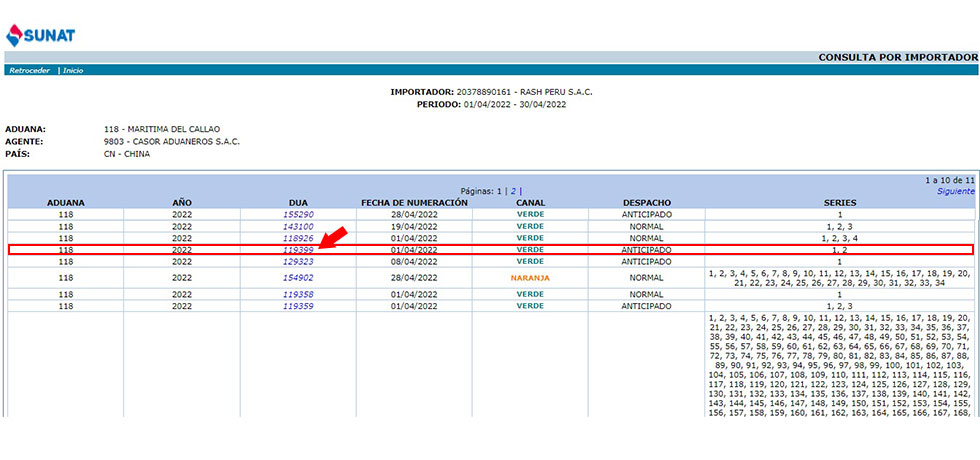Click the DUA column header
The height and width of the screenshot is (460, 980).
[x=298, y=202]
